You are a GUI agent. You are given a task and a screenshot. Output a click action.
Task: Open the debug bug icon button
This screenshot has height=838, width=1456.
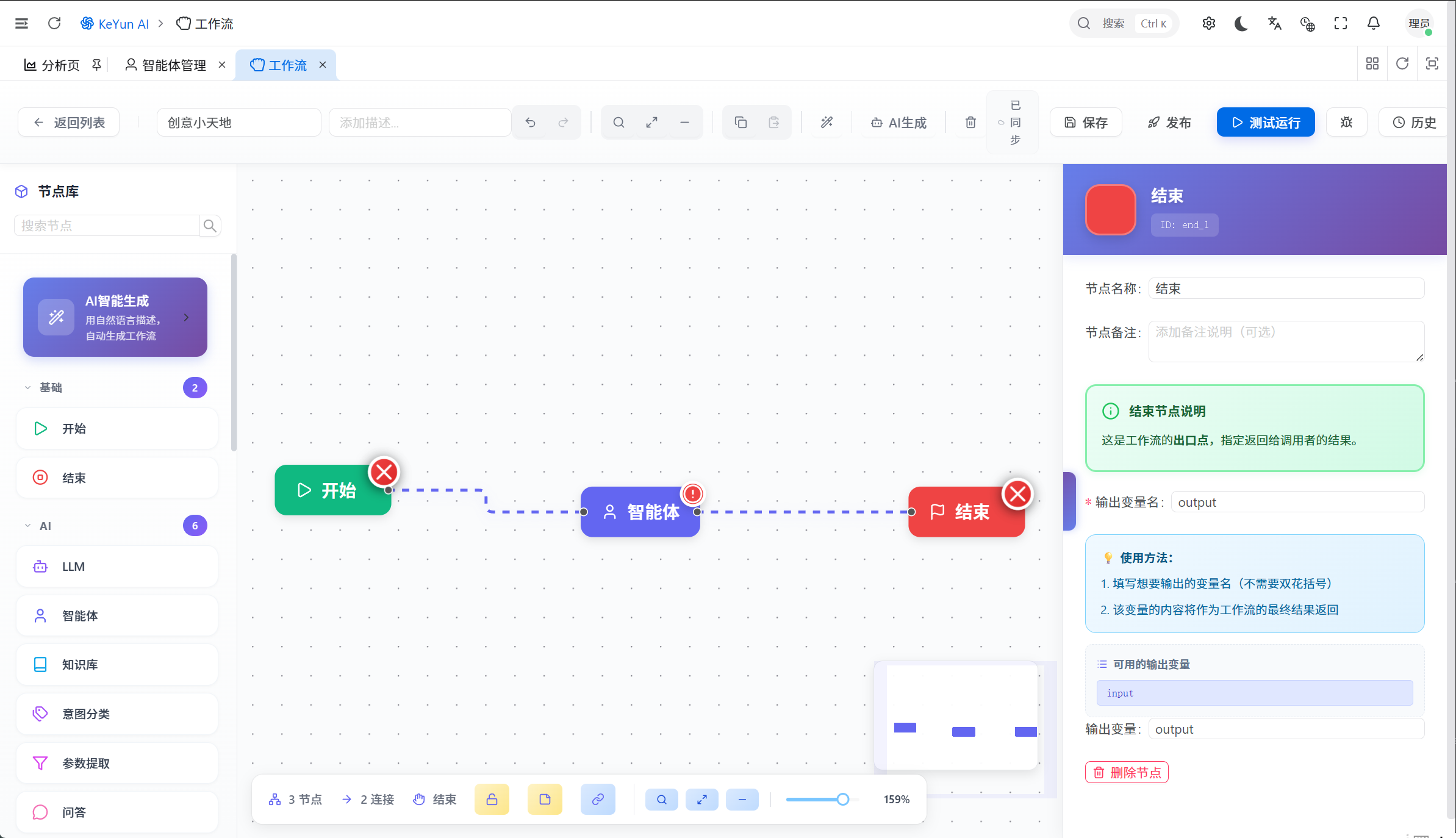[x=1346, y=123]
